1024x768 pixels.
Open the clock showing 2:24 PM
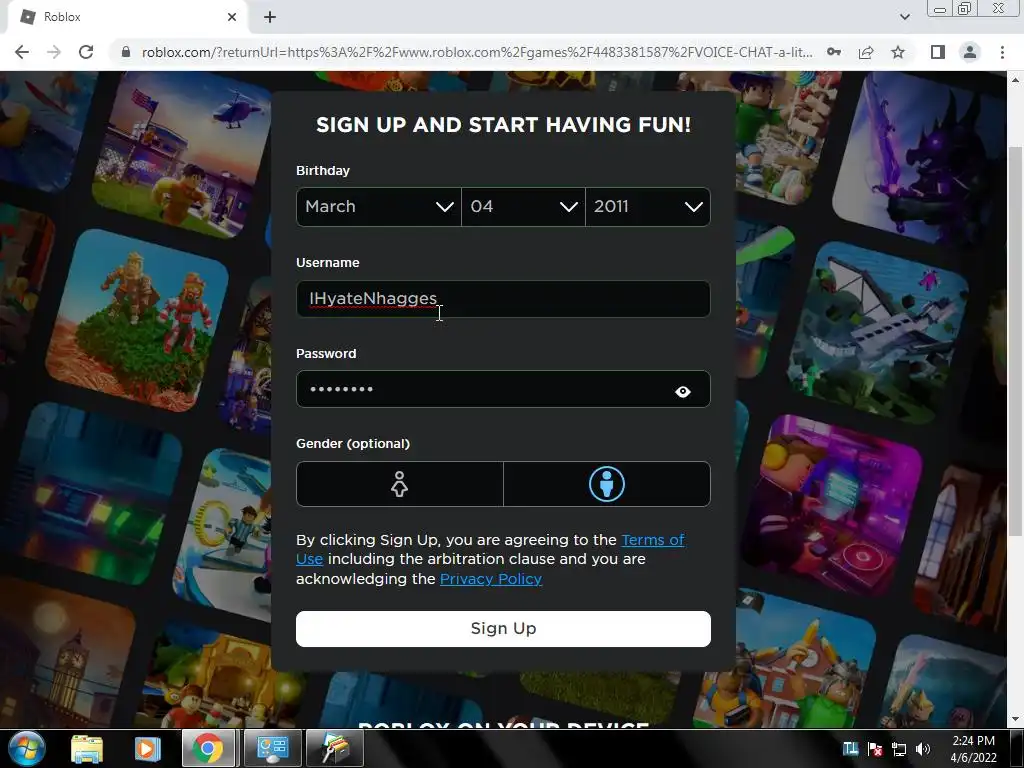[973, 749]
